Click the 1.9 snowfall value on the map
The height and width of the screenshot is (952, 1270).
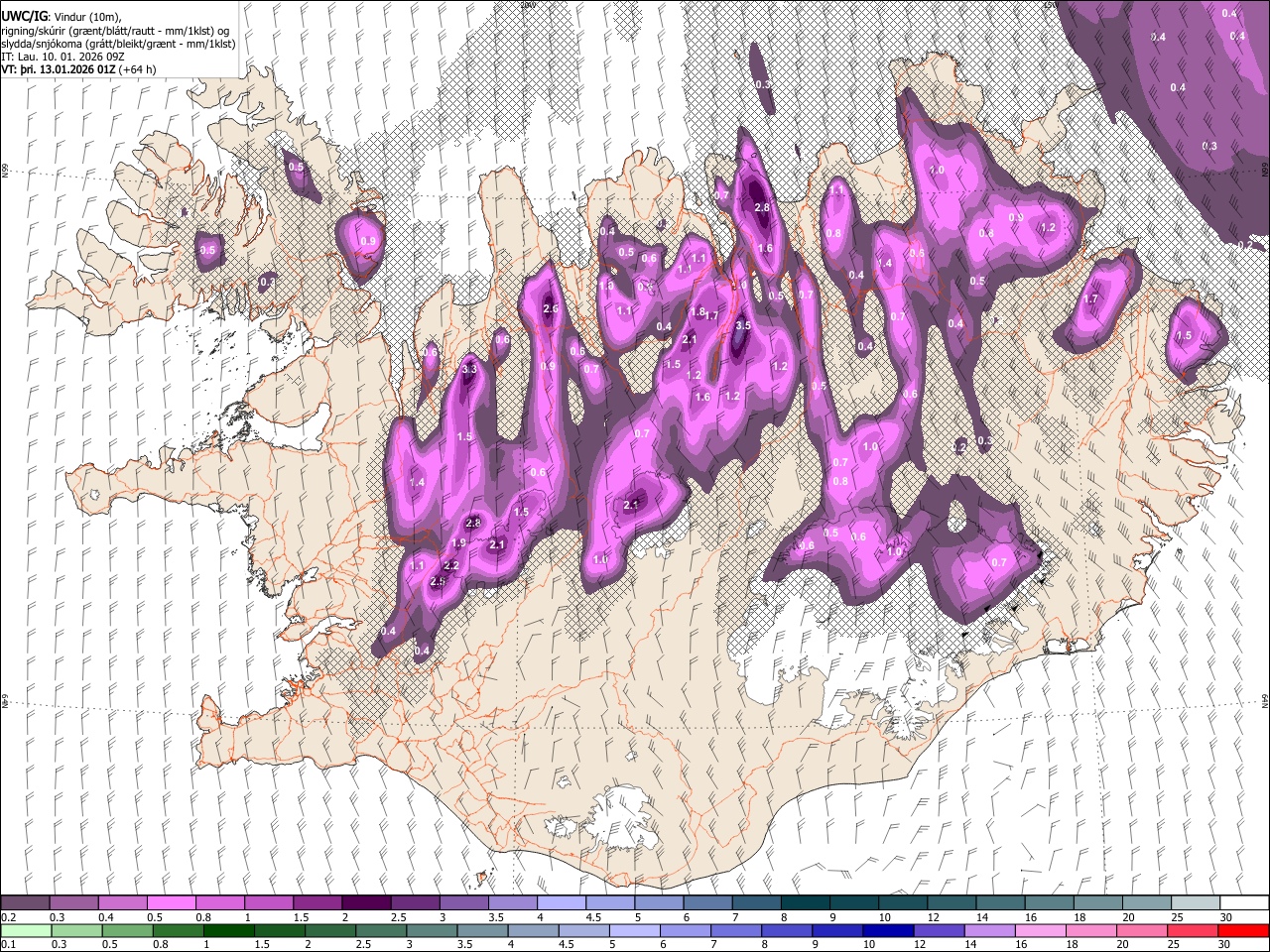pos(458,543)
